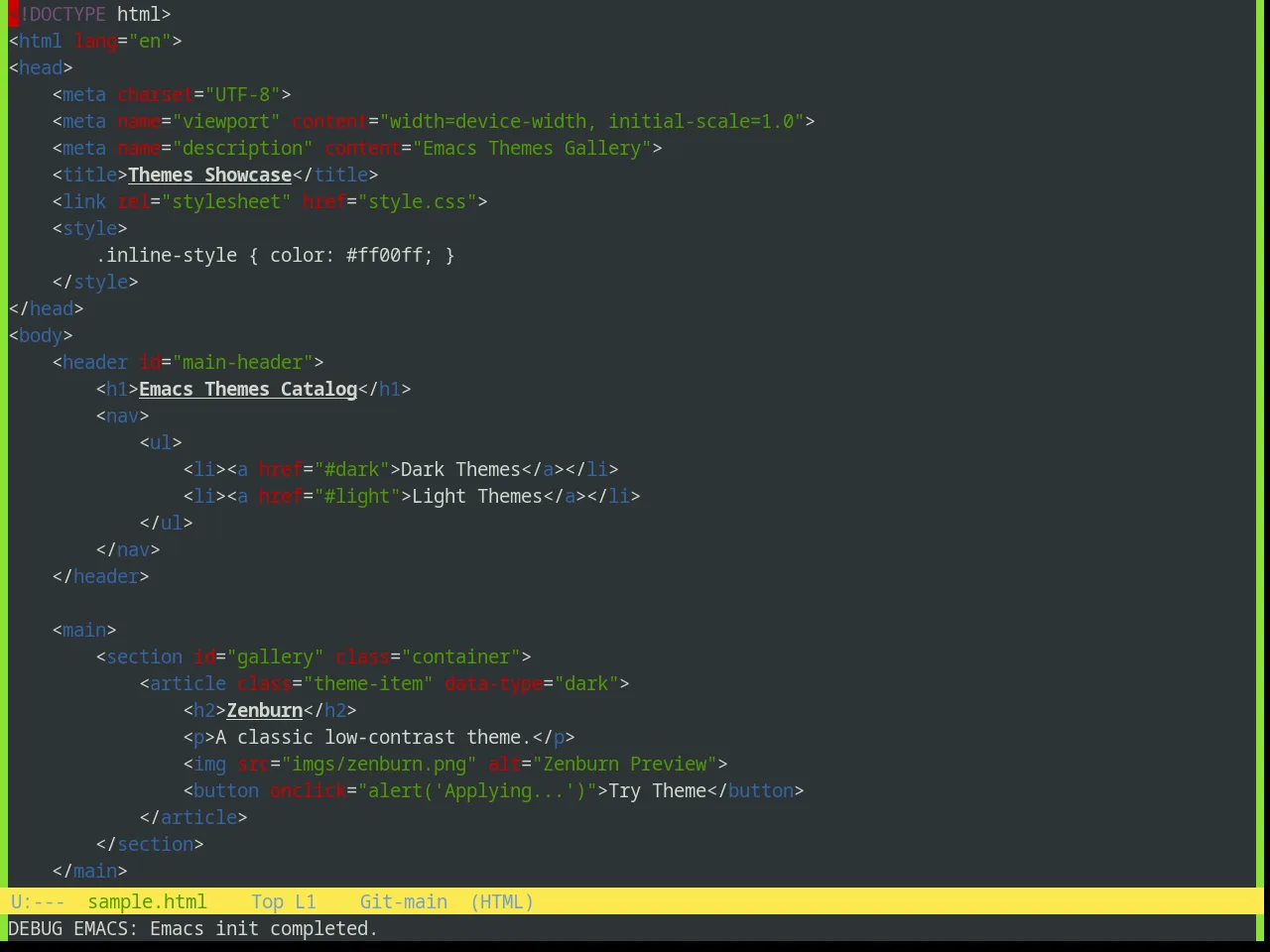Click the Light Themes link text
The image size is (1270, 952).
point(477,496)
